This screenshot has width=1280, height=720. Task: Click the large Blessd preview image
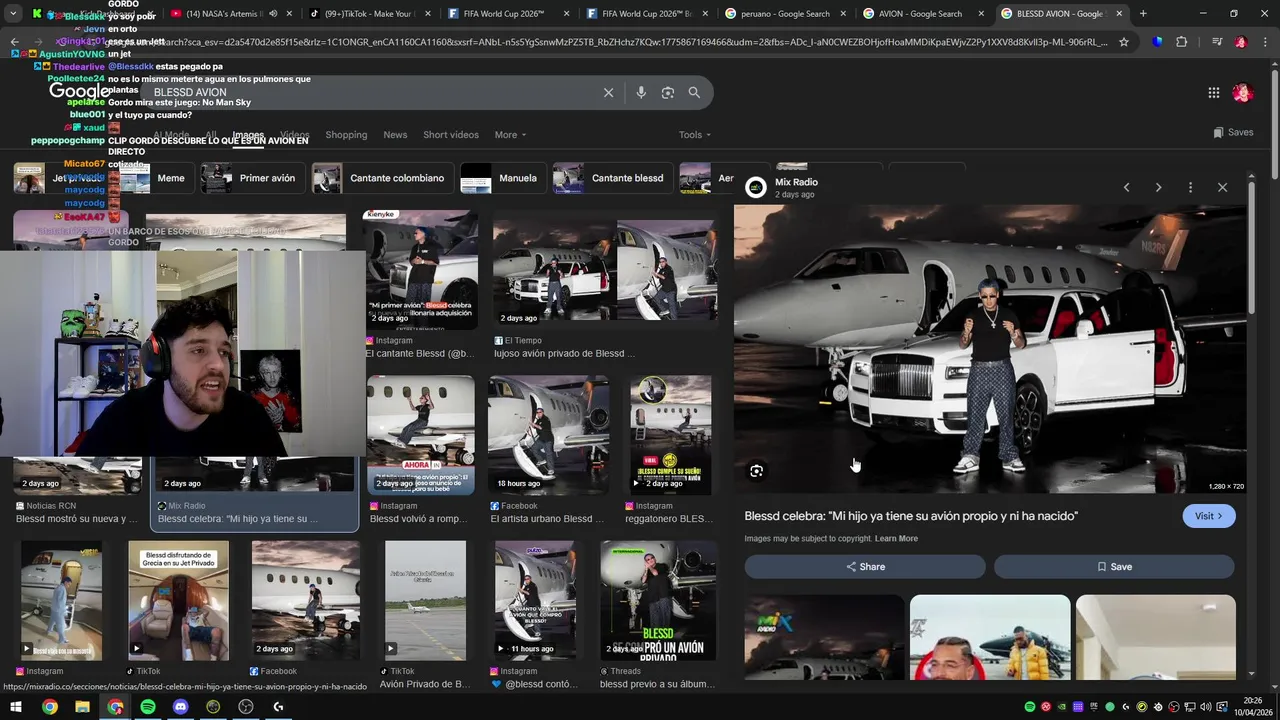990,349
